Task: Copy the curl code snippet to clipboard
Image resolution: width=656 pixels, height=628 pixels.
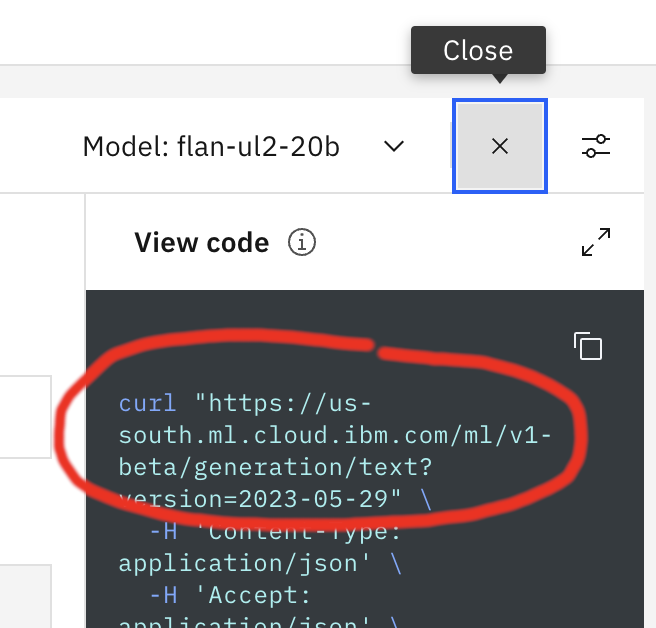Action: (x=588, y=346)
